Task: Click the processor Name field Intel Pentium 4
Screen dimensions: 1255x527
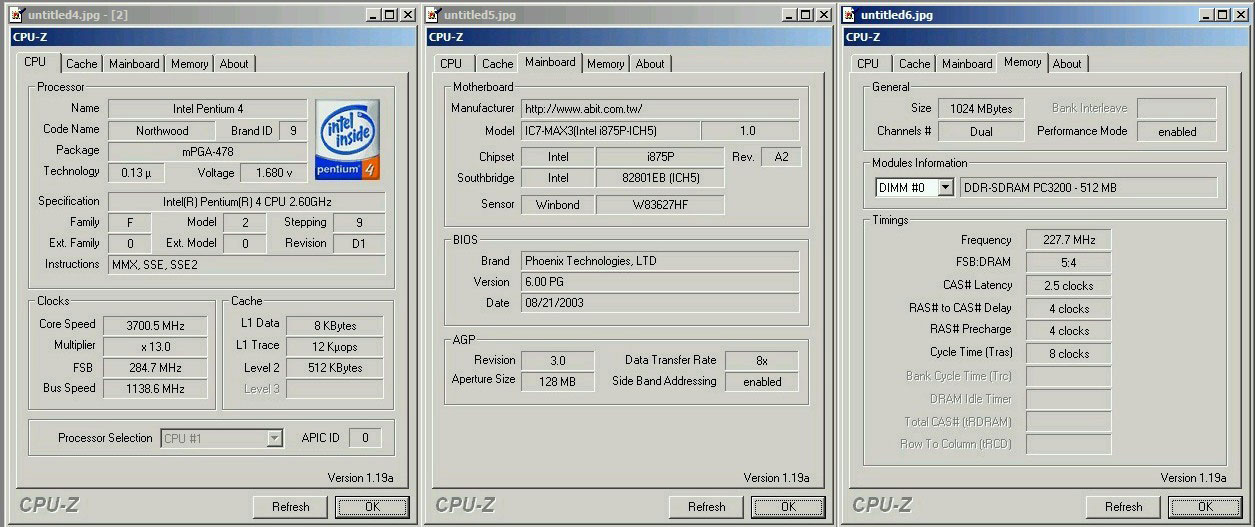Action: [207, 108]
